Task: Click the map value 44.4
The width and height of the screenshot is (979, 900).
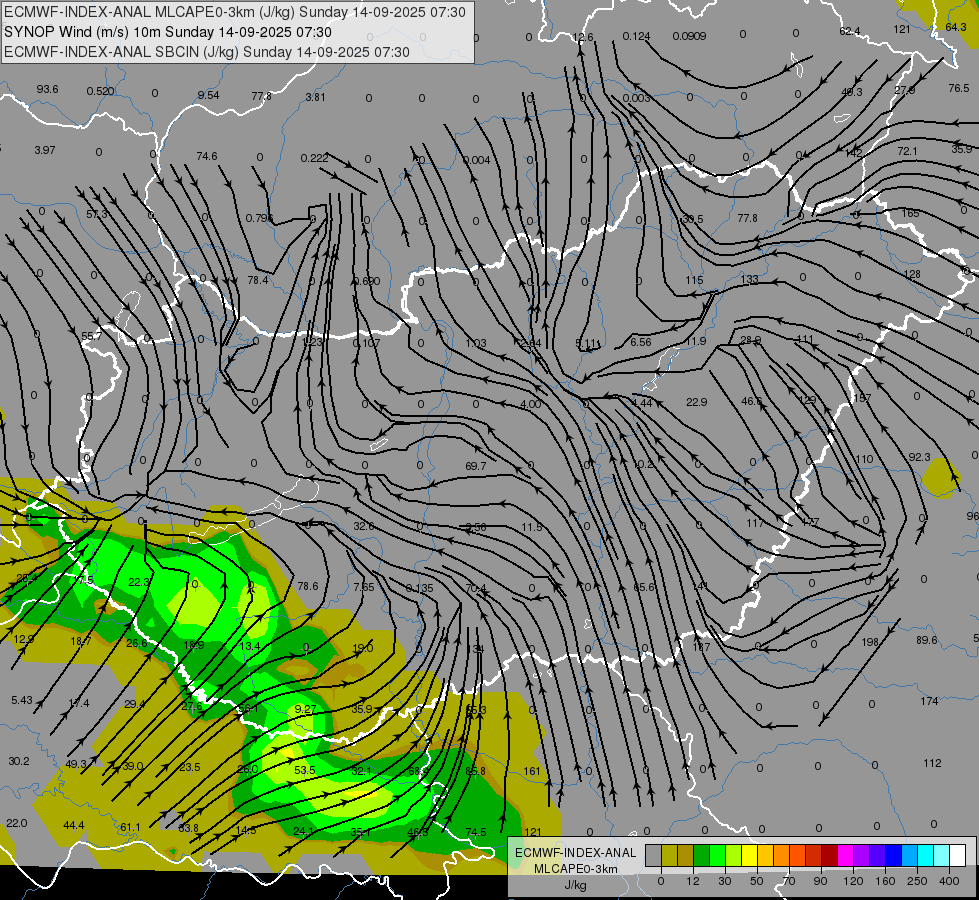Action: click(x=74, y=826)
